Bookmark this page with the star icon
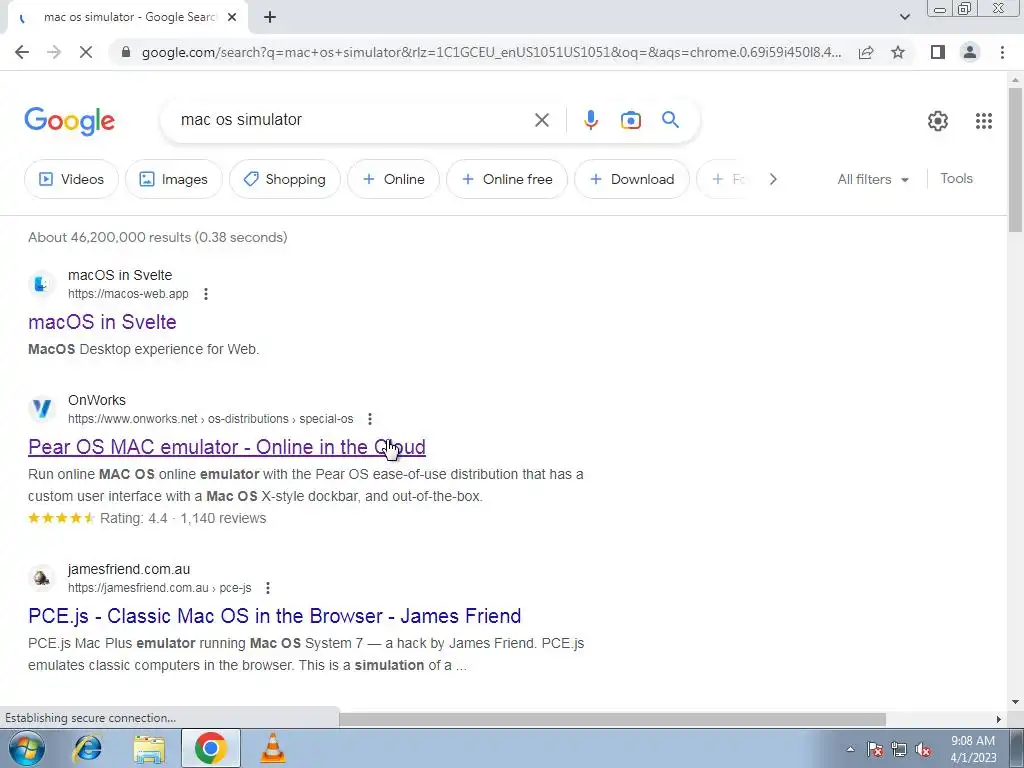Viewport: 1024px width, 768px height. (x=898, y=52)
